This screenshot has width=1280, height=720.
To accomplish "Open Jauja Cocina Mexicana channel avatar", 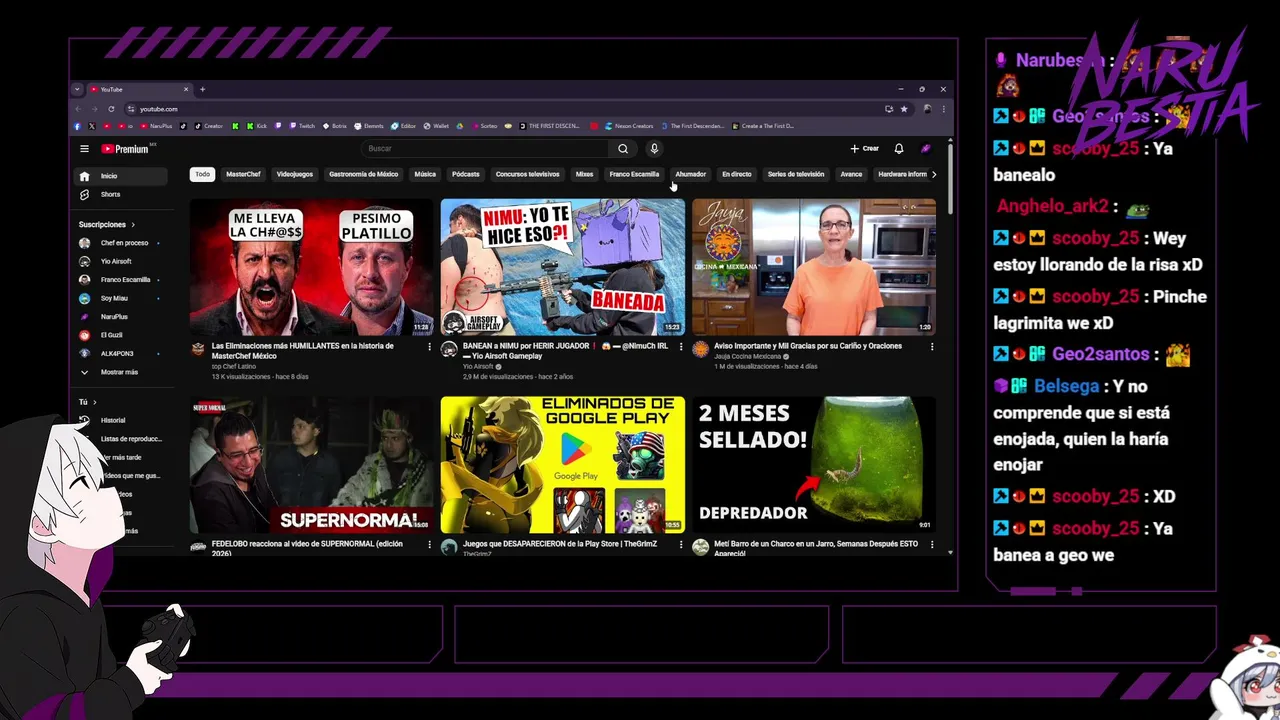I will (700, 349).
